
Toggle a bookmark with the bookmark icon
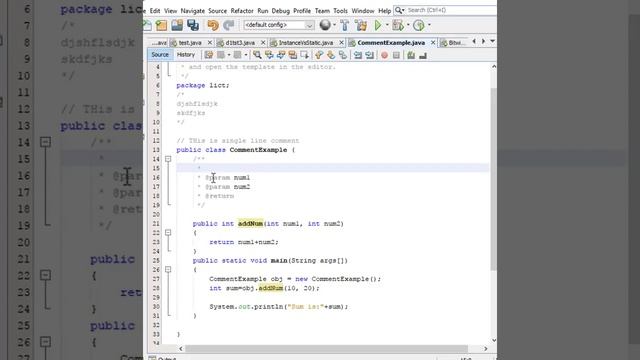tap(343, 55)
